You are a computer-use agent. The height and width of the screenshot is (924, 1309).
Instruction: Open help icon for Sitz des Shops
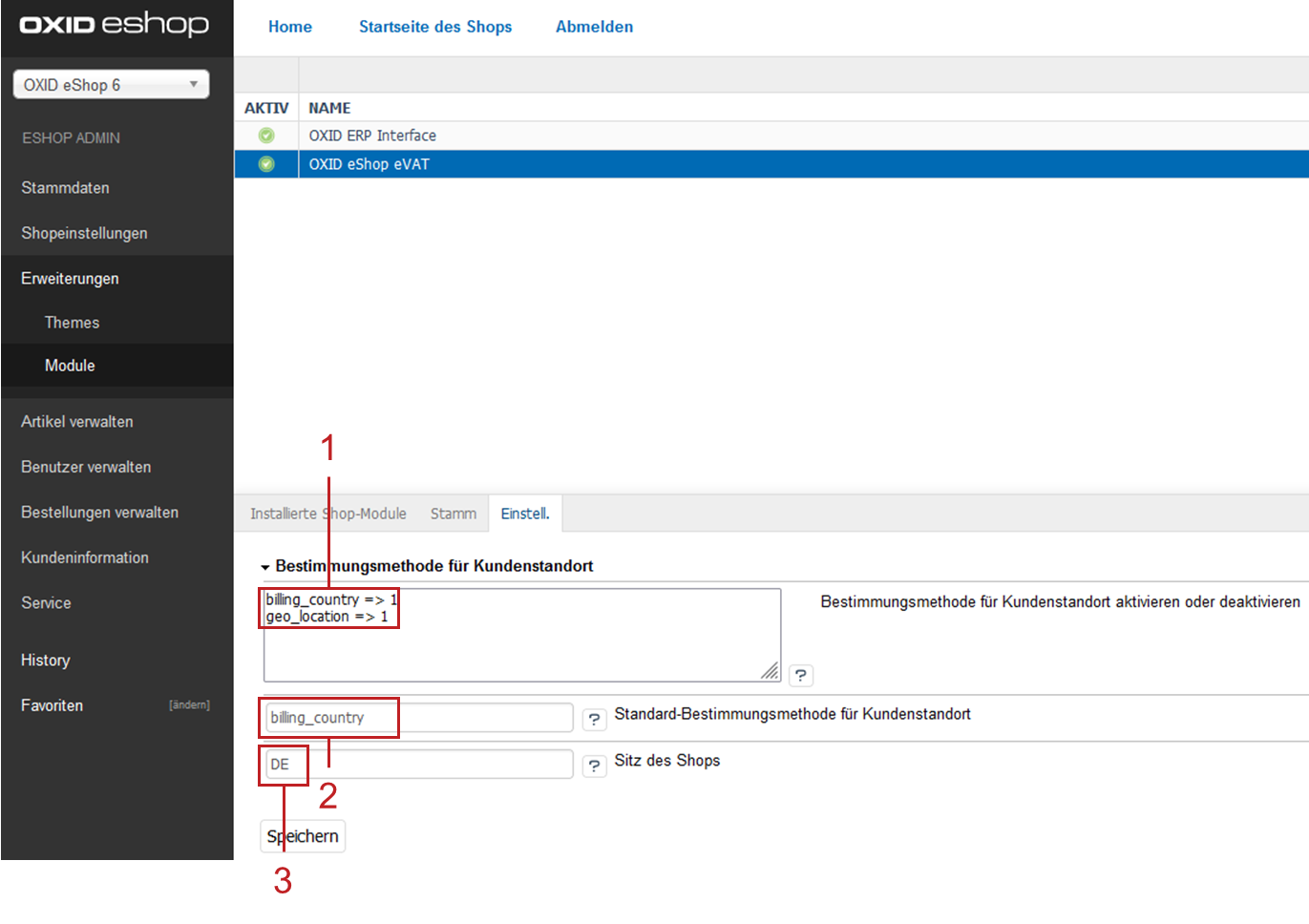tap(594, 766)
